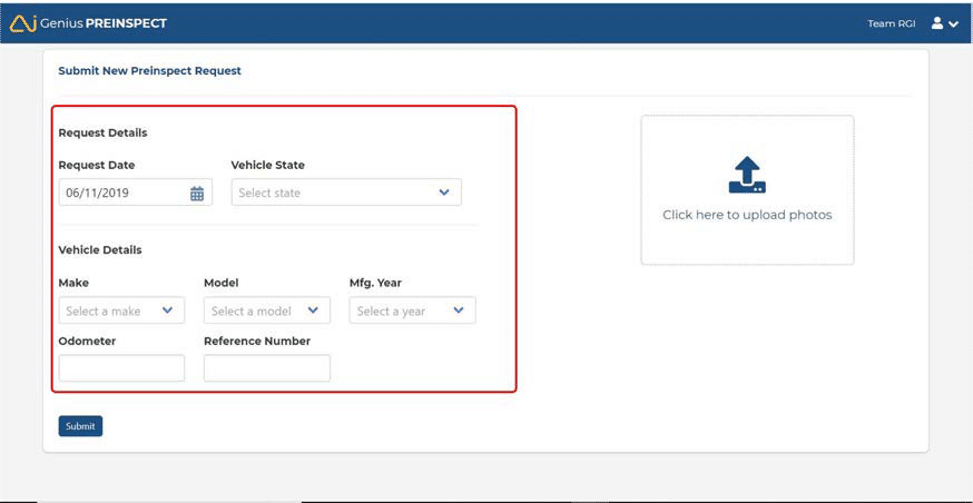The height and width of the screenshot is (503, 973).
Task: Click the Reference Number label
Action: pyautogui.click(x=257, y=341)
